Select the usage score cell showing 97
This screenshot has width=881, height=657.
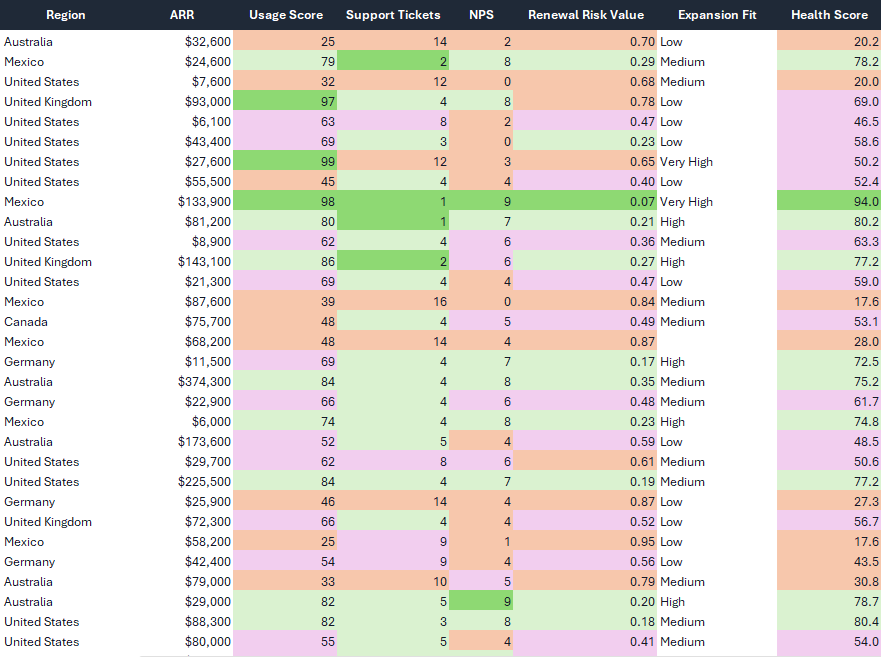tap(285, 102)
